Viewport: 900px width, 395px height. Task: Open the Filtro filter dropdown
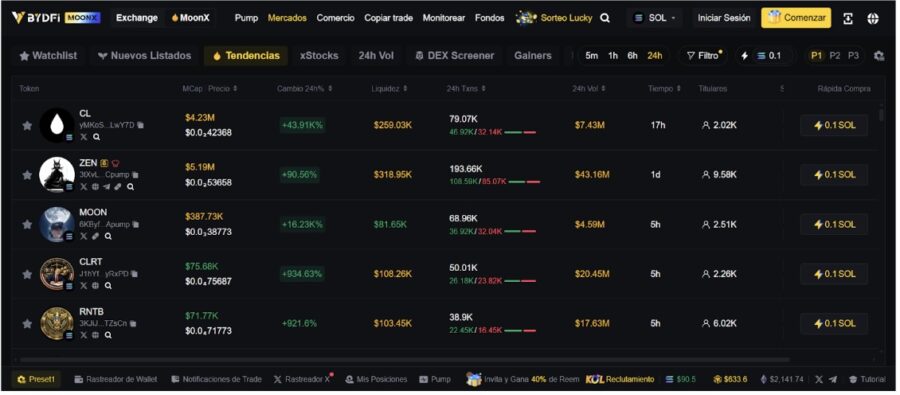[704, 56]
